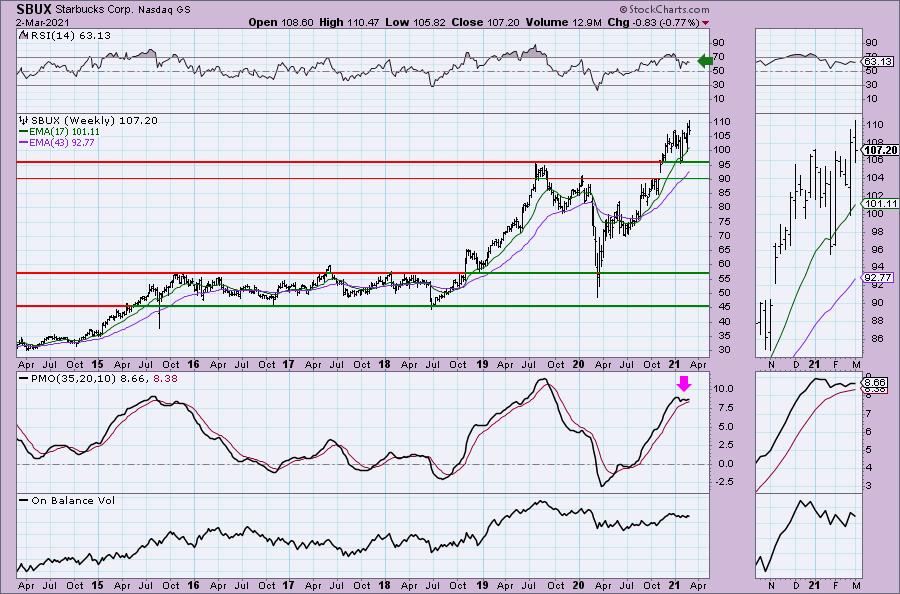
Task: Click the small line icon before RSI(14)
Action: click(x=23, y=35)
